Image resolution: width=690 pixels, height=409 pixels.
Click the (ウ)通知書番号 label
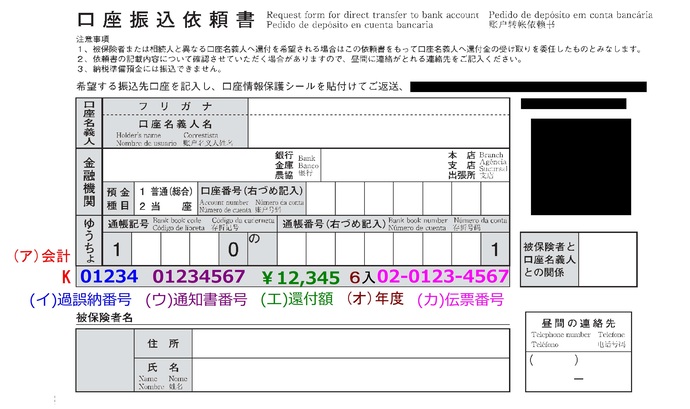click(196, 300)
